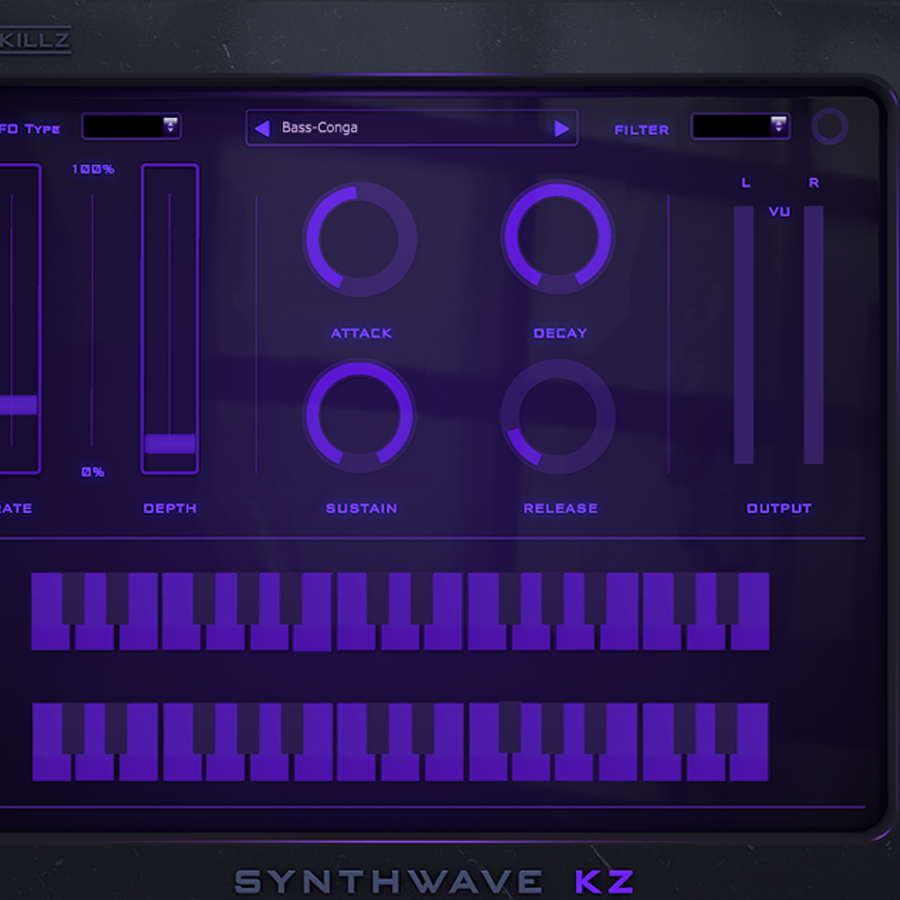Image resolution: width=900 pixels, height=900 pixels.
Task: Click the Decay knob
Action: point(558,238)
